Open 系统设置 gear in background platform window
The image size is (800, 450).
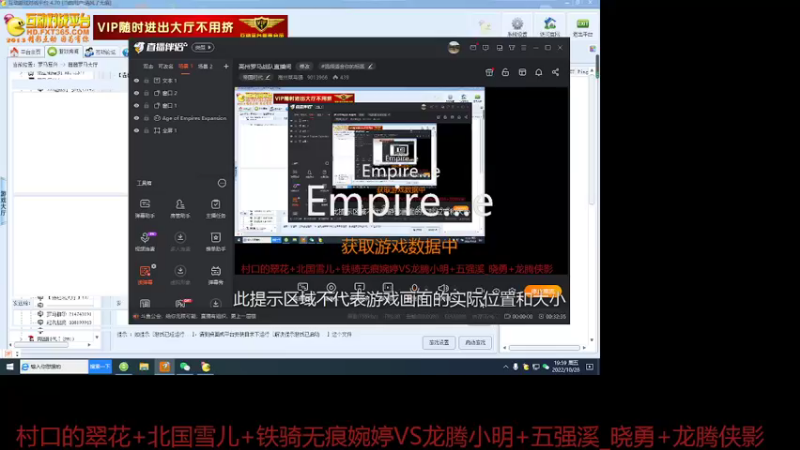[517, 27]
